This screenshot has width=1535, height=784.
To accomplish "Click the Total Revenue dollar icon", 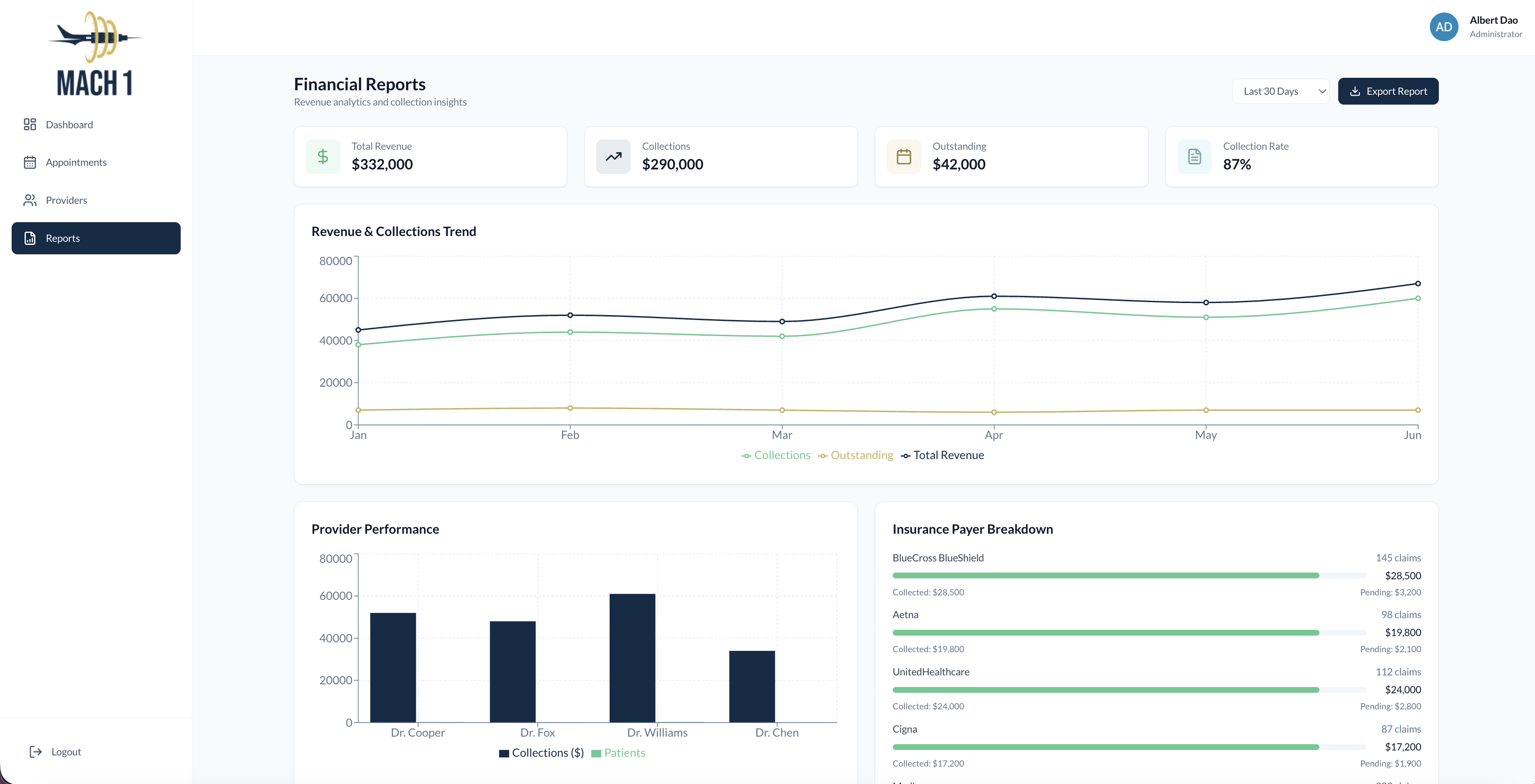I will [x=322, y=156].
